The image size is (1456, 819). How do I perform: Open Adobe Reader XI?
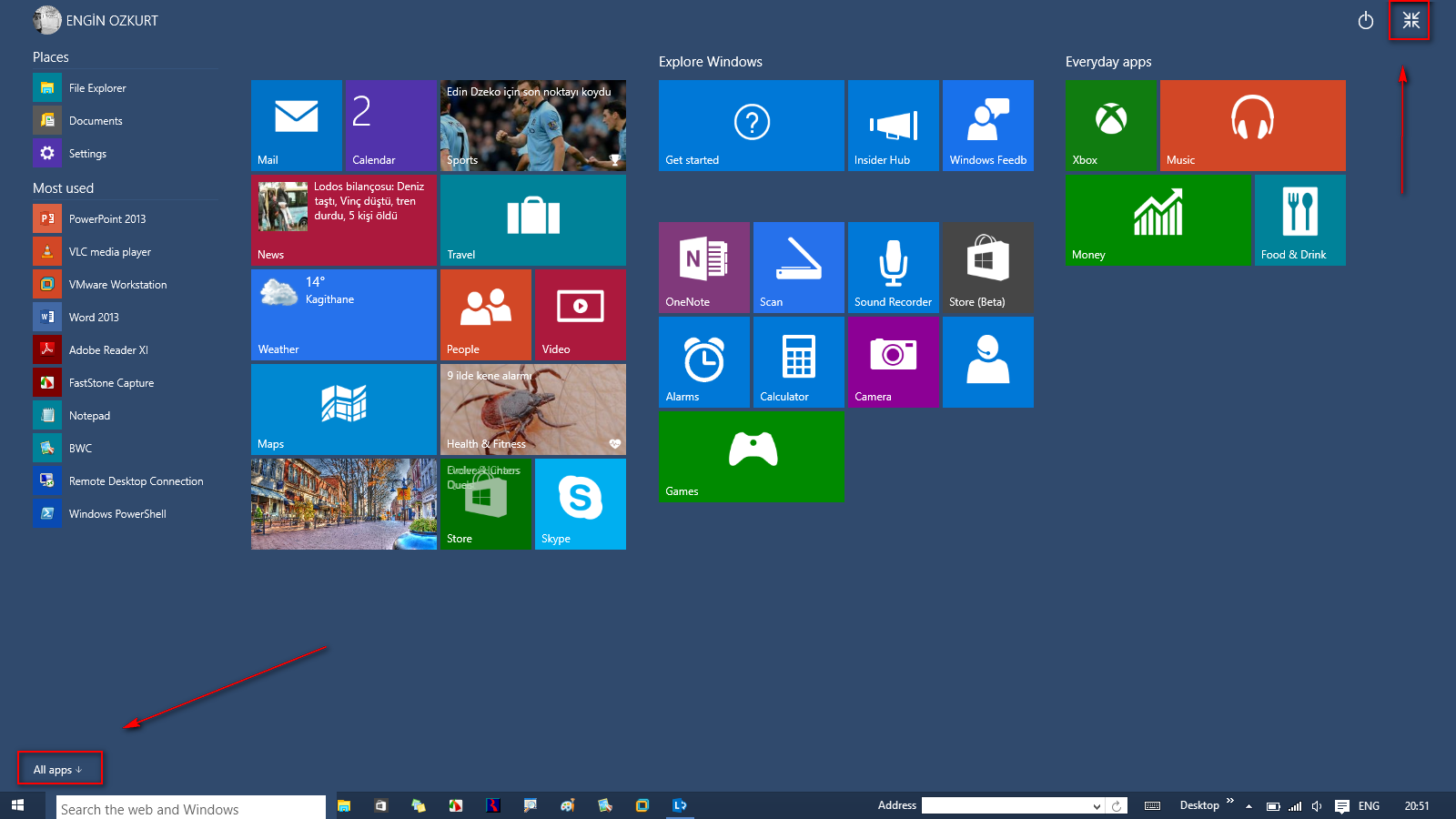pyautogui.click(x=126, y=350)
